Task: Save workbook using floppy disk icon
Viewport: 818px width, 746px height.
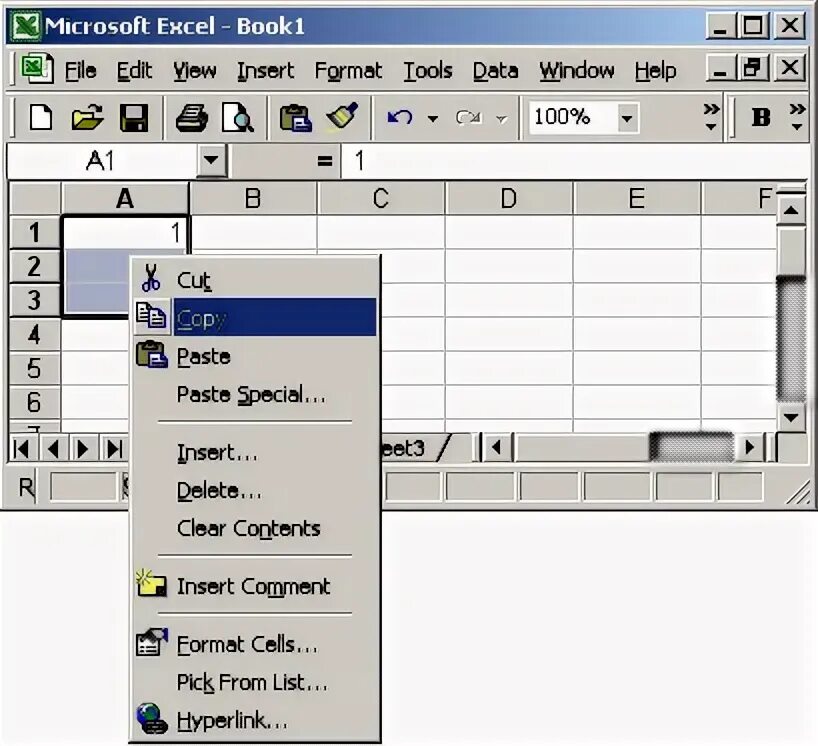Action: [134, 117]
